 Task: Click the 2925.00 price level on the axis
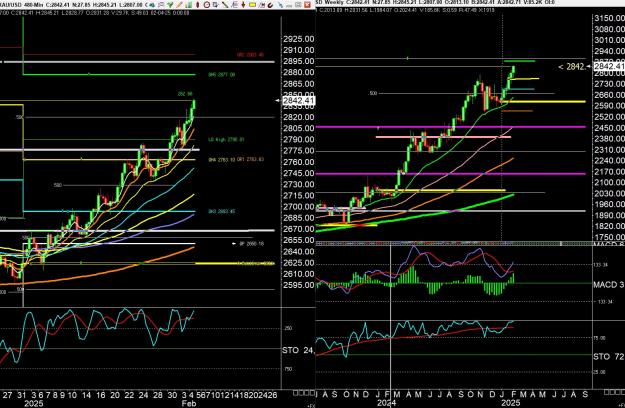[x=299, y=39]
